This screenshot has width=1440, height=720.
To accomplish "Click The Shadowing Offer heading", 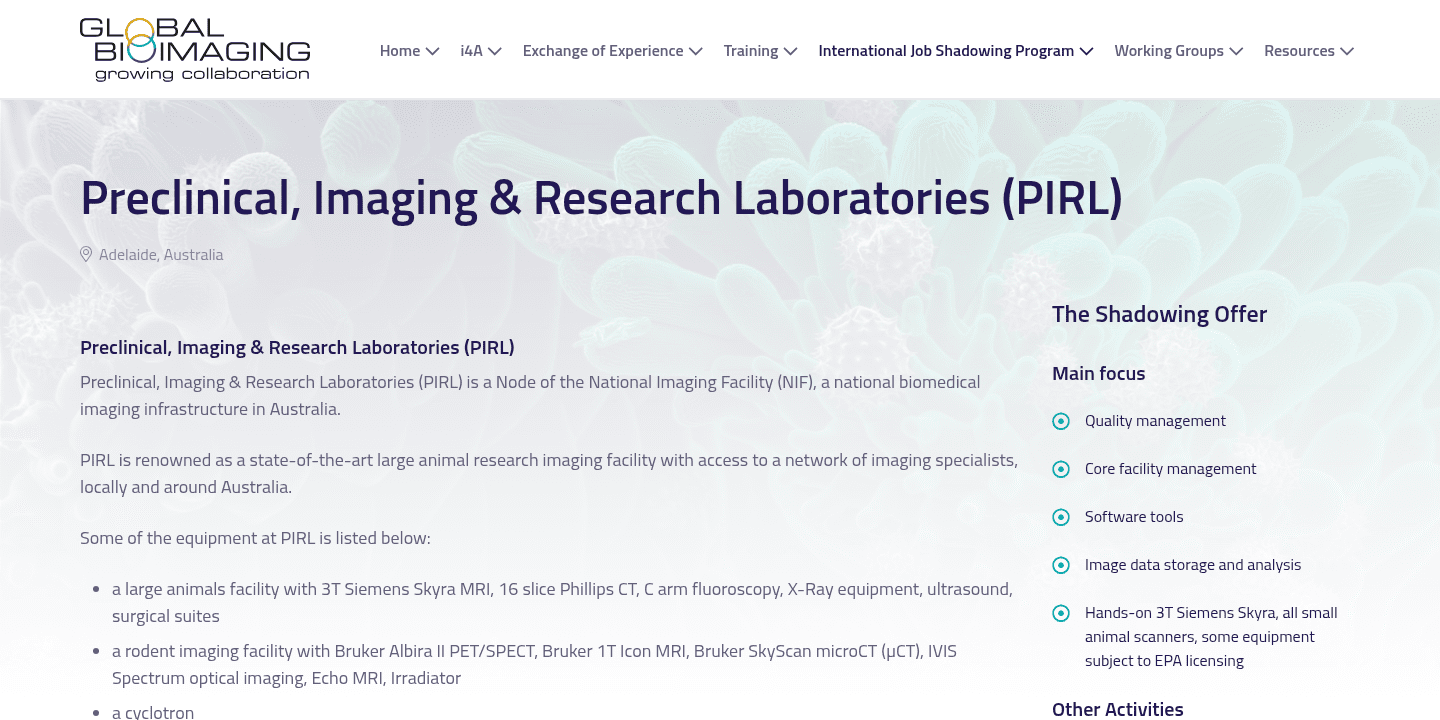I will click(x=1159, y=314).
